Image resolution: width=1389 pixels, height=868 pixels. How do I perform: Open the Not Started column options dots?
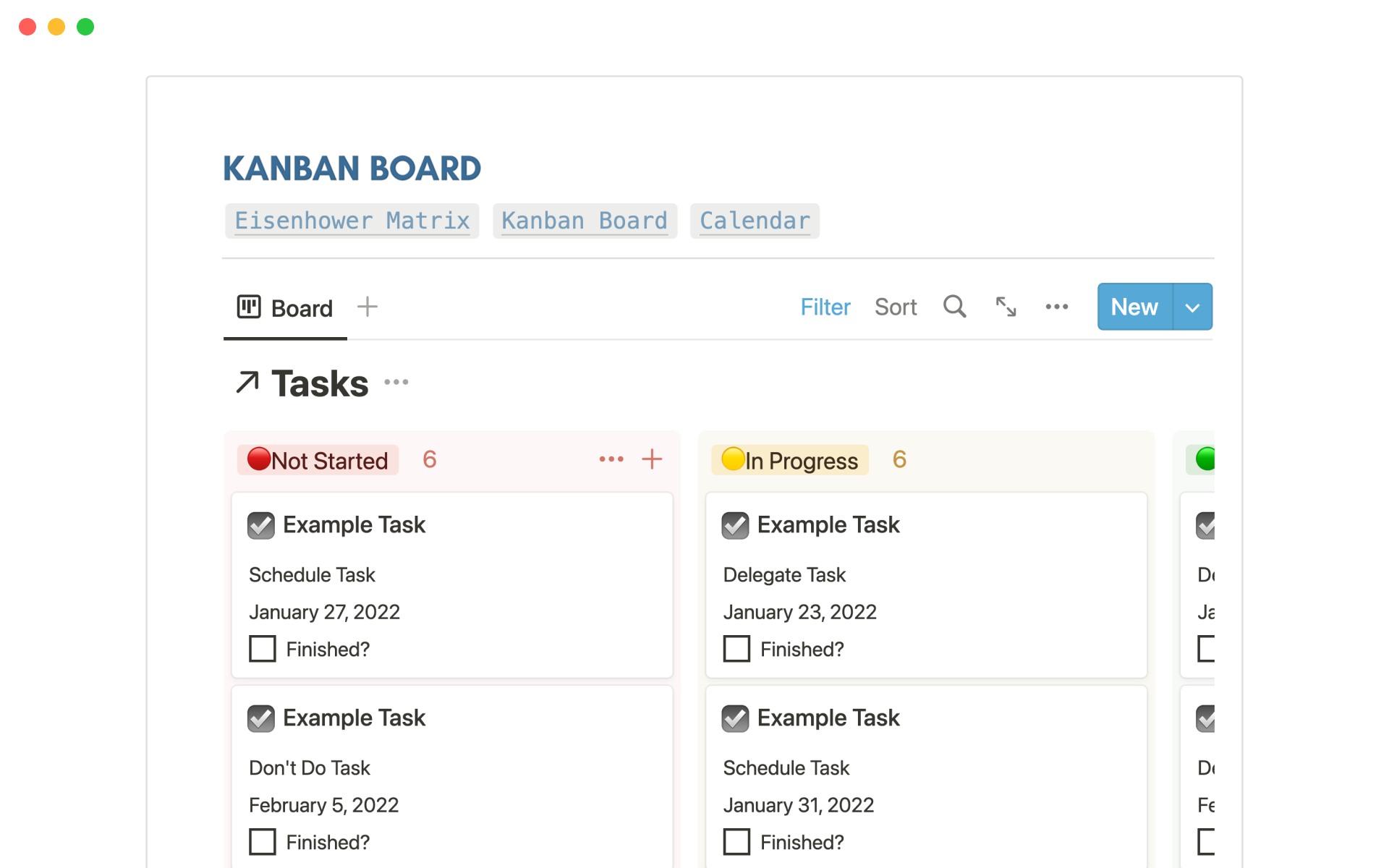611,459
